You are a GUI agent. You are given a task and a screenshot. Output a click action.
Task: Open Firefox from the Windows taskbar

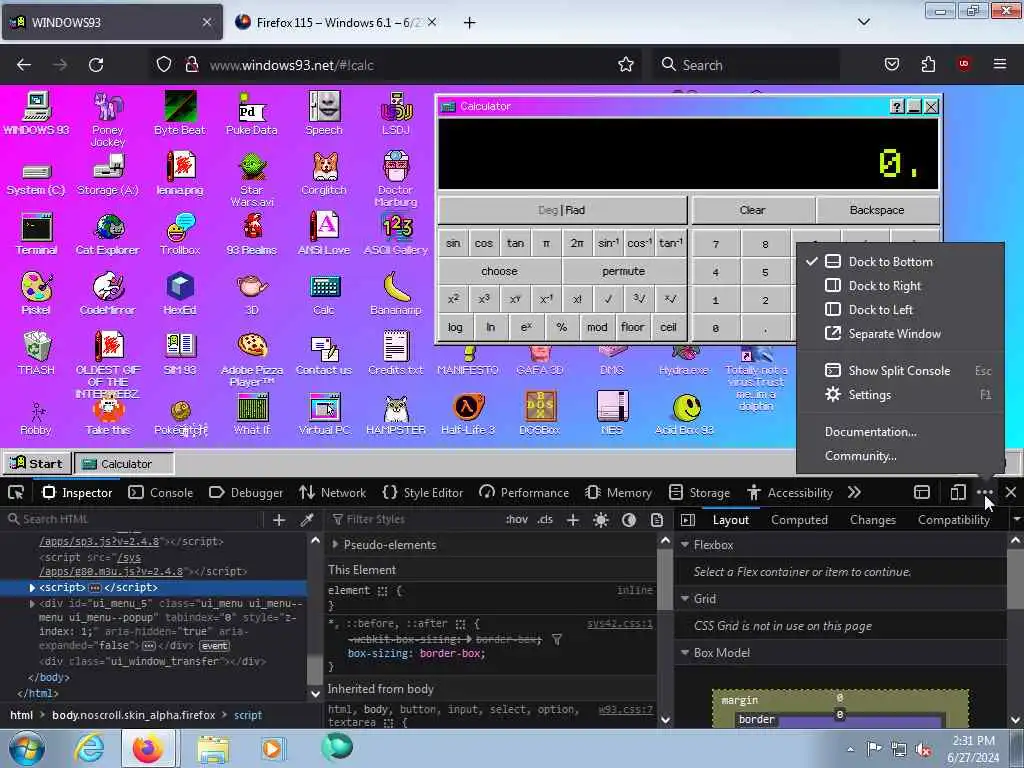(148, 748)
